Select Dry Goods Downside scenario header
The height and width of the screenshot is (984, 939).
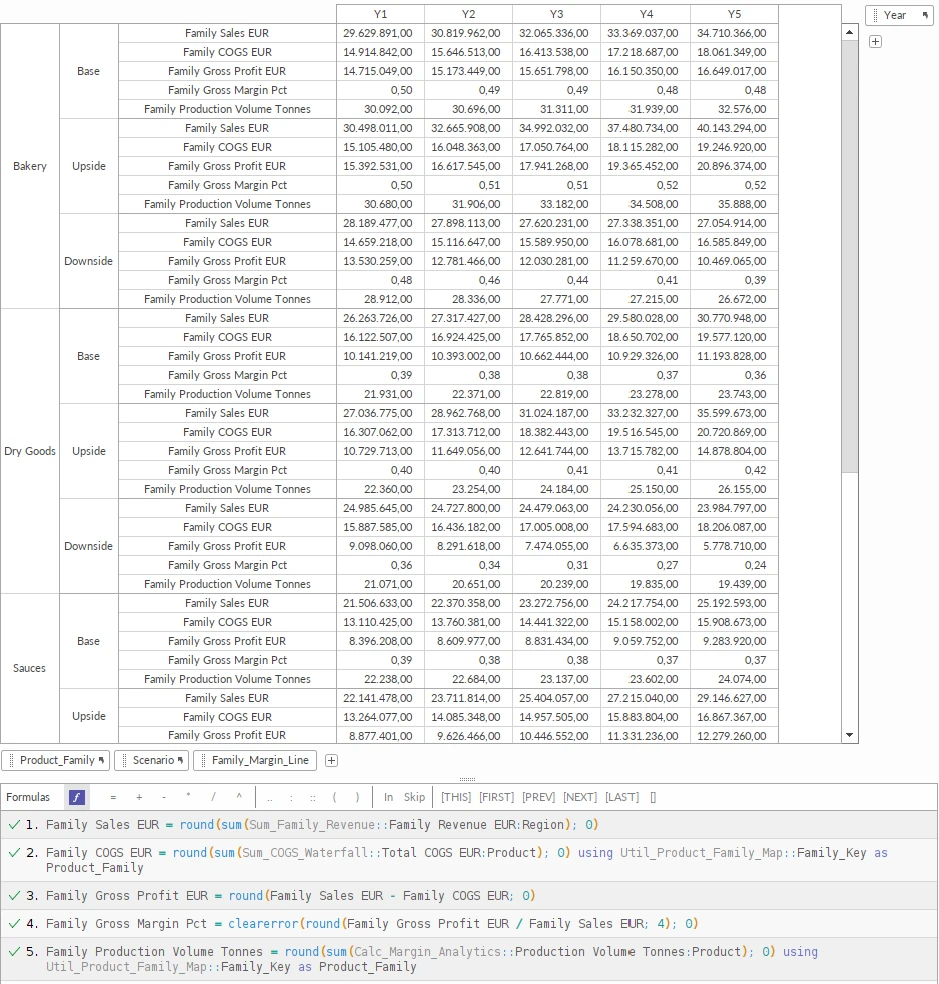coord(89,546)
